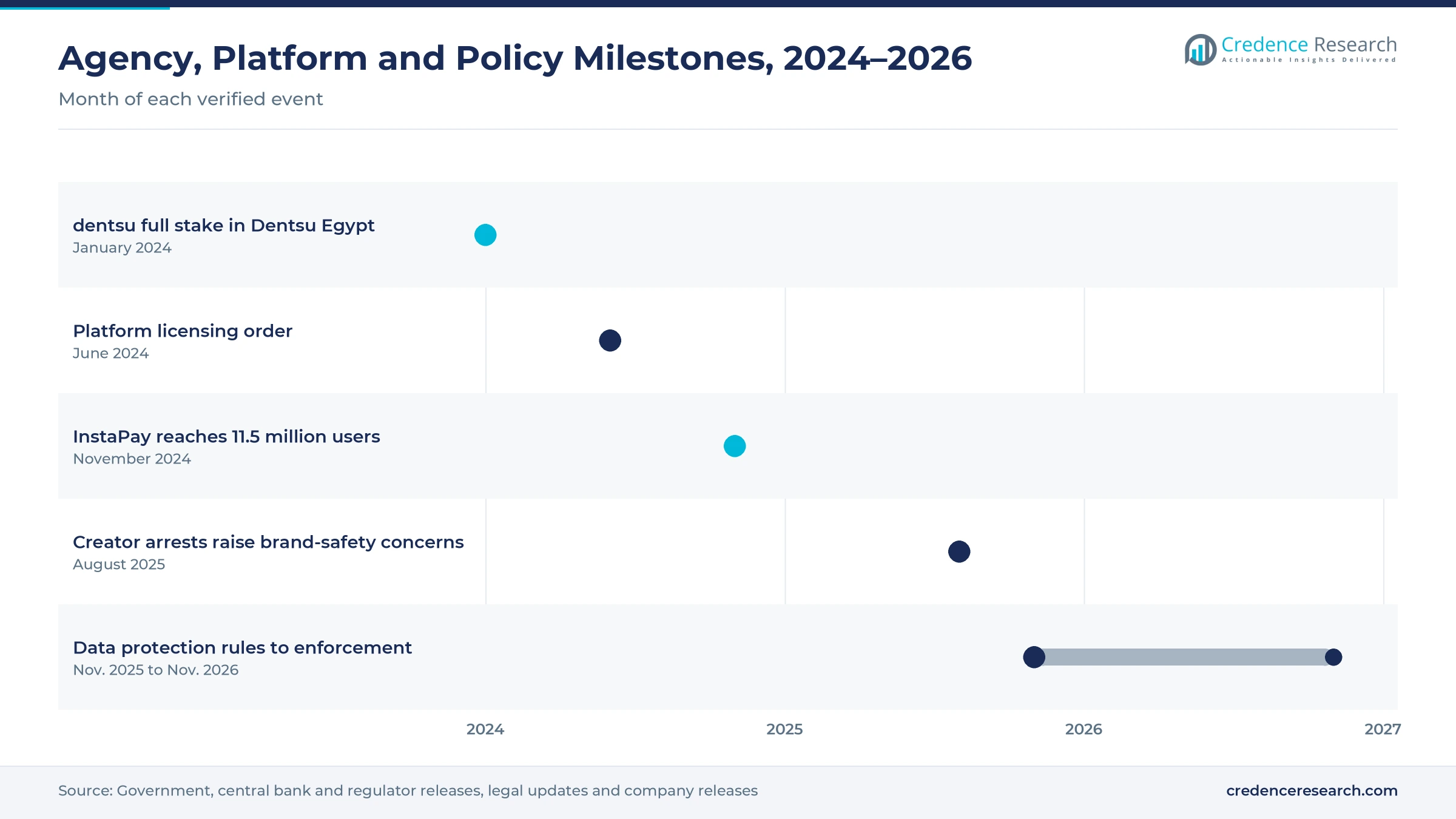
Task: Select the January 2024 dentsu milestone dot
Action: pos(485,235)
